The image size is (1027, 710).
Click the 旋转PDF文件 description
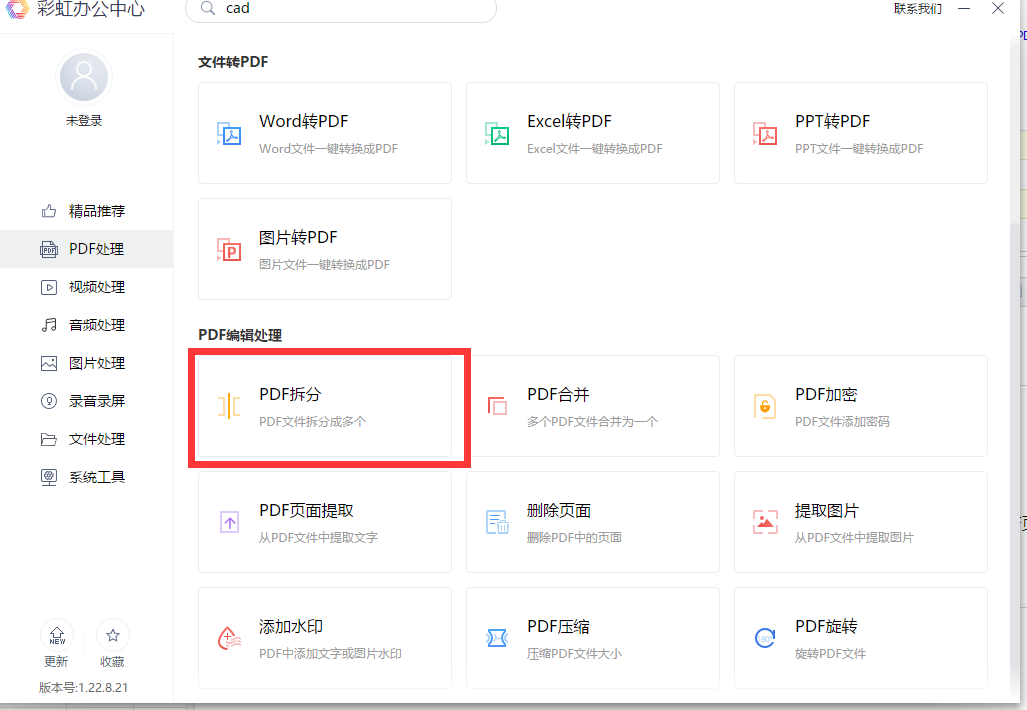[831, 654]
